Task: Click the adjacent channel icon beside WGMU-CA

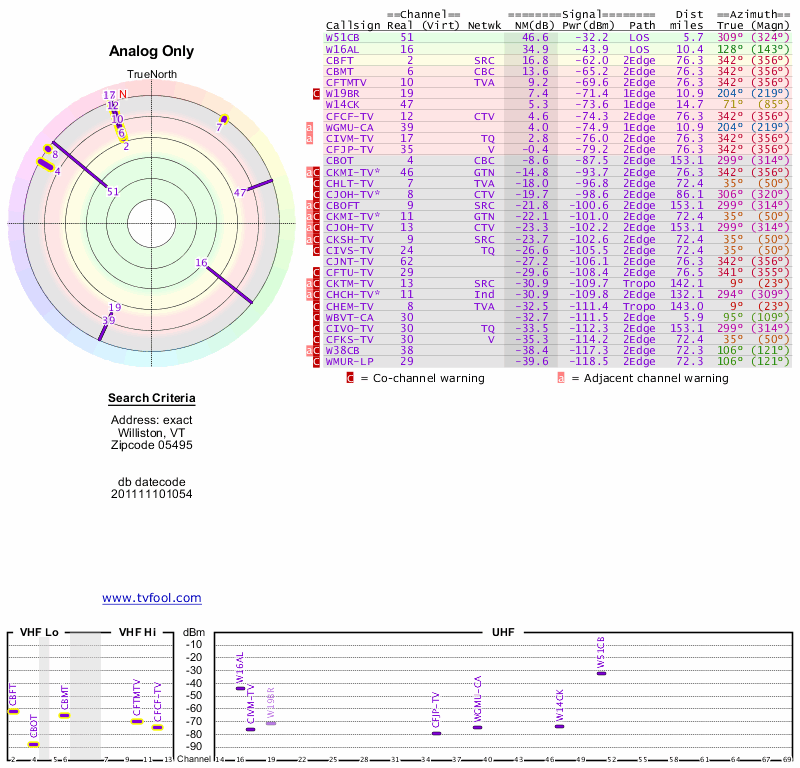Action: pyautogui.click(x=310, y=127)
